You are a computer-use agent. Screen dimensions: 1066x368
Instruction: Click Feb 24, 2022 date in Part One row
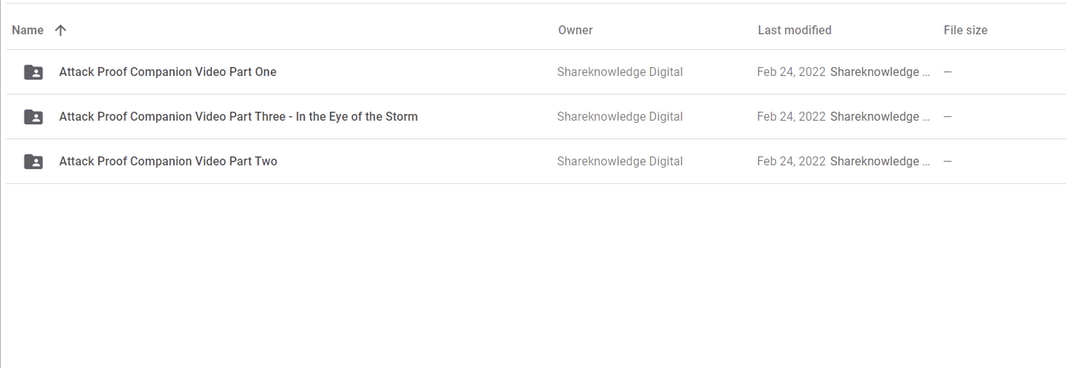tap(791, 72)
